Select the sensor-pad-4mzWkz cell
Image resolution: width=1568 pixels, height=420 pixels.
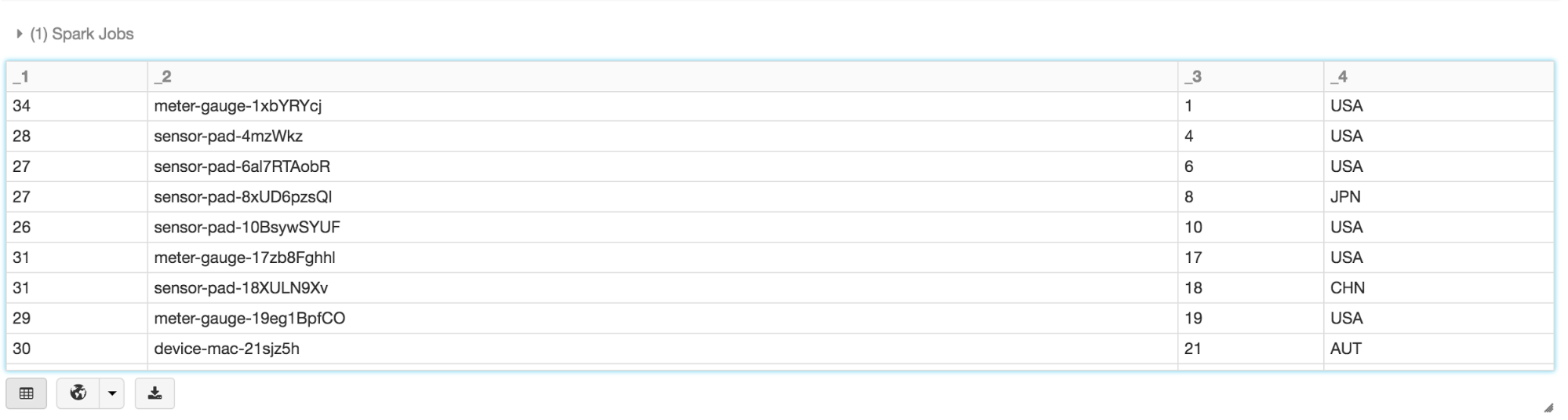click(x=228, y=137)
